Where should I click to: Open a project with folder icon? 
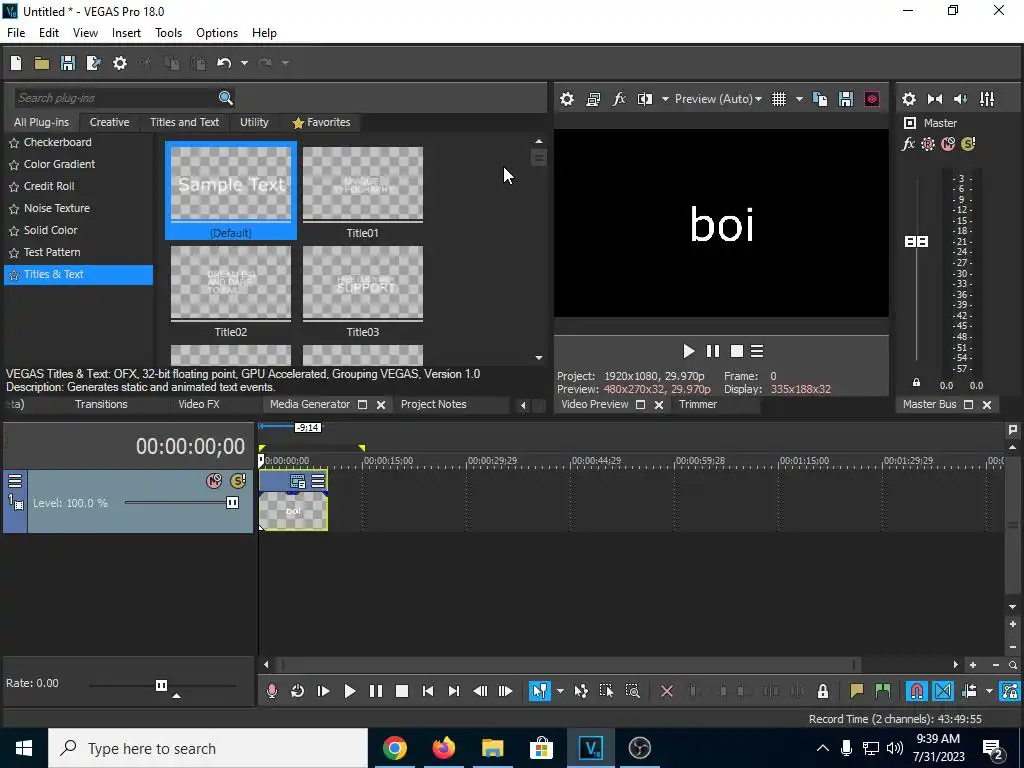click(x=42, y=63)
